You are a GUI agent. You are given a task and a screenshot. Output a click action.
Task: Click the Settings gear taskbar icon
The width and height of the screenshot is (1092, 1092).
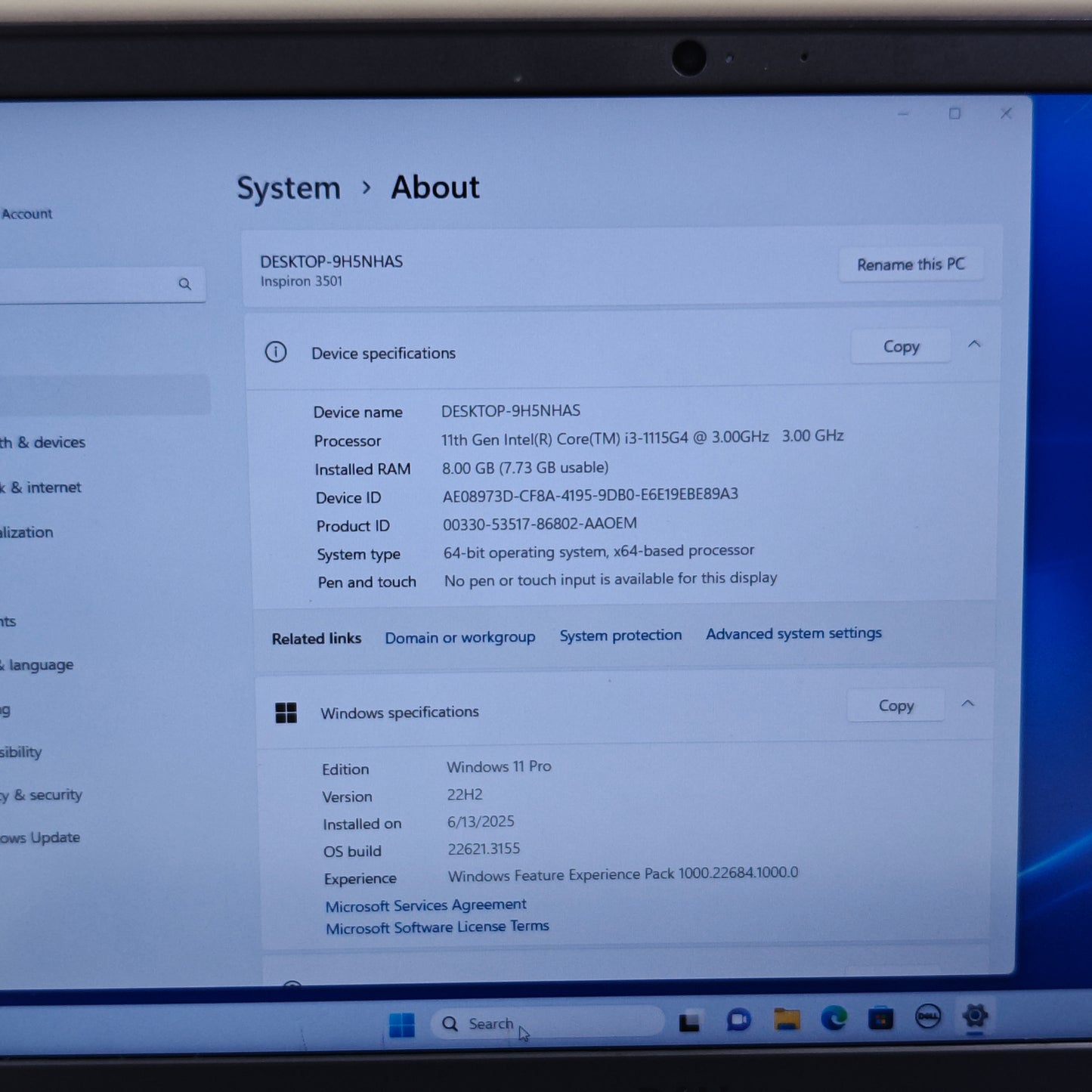976,1016
